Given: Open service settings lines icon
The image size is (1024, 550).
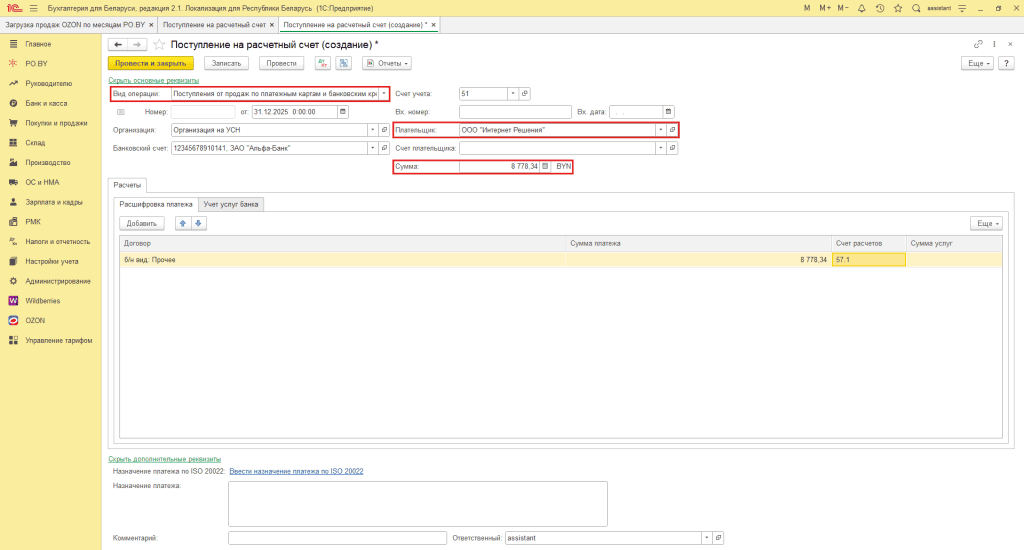Looking at the screenshot, I should 962,8.
